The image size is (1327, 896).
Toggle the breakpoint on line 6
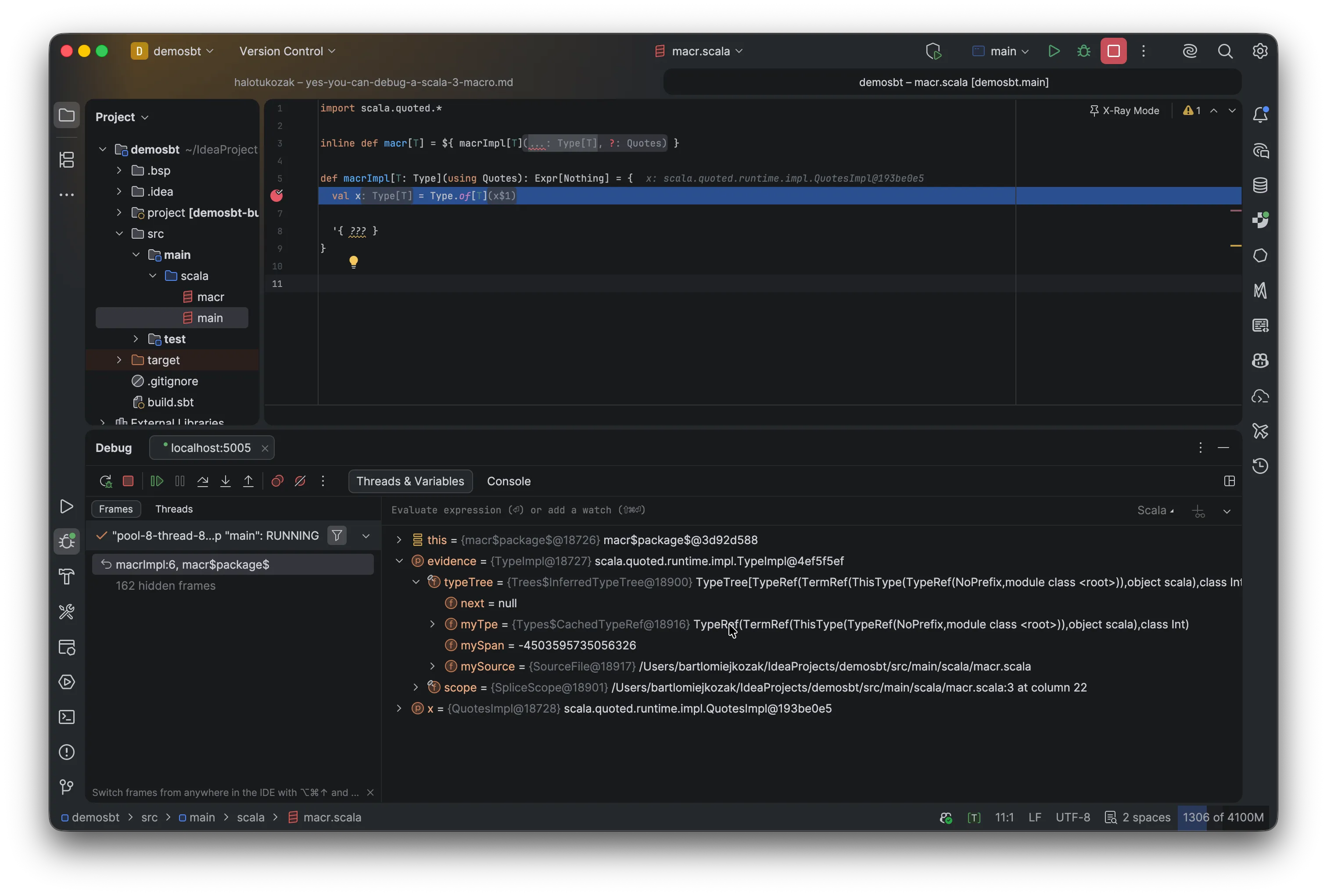tap(277, 196)
